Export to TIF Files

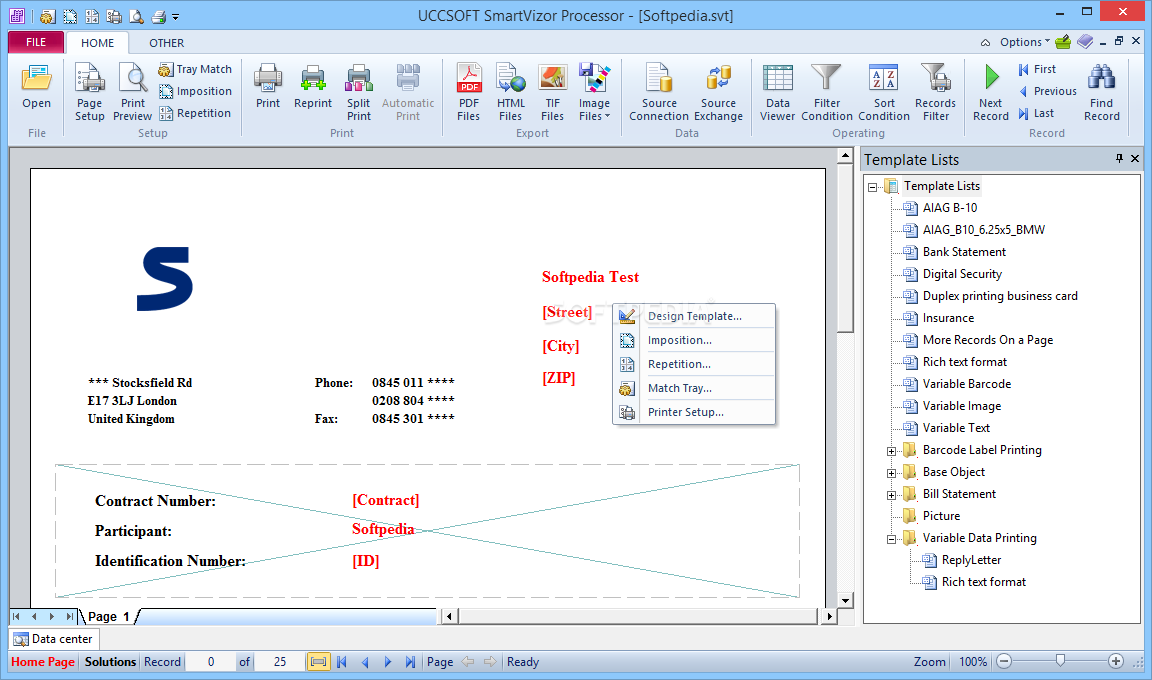pos(552,93)
